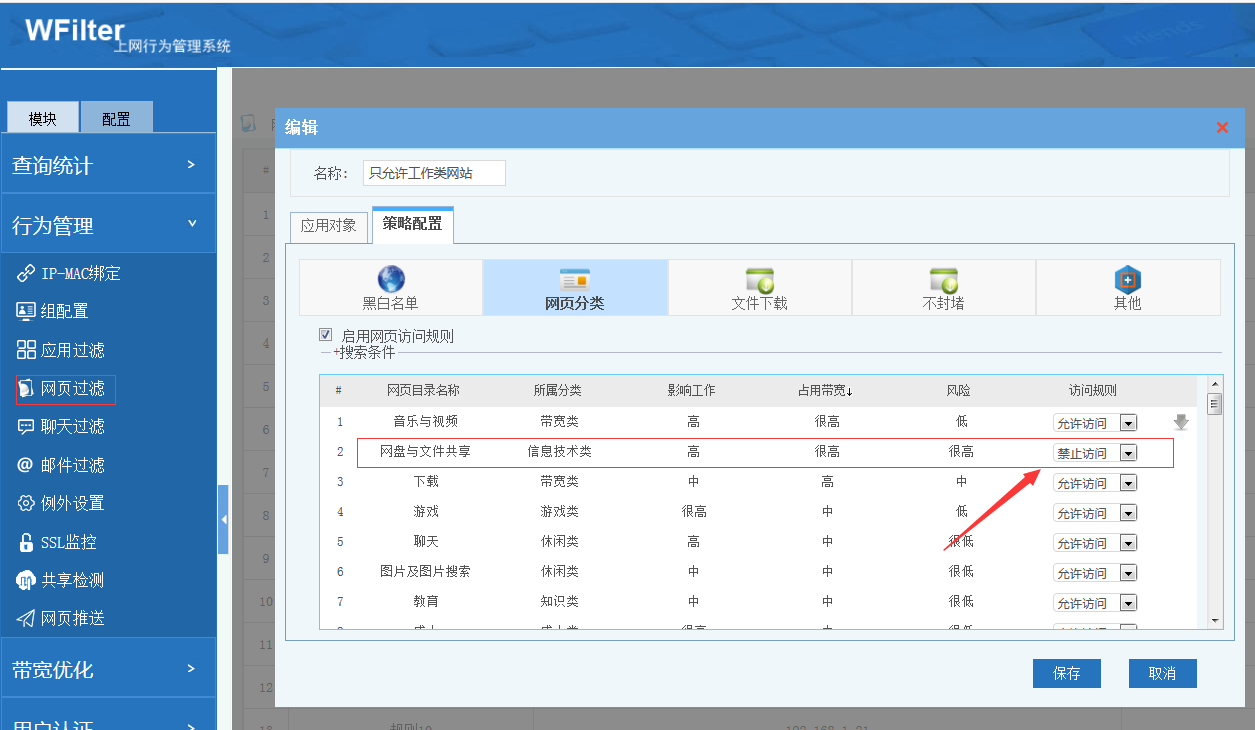Open access rule dropdown for 网盘与文件共享
The height and width of the screenshot is (730, 1255).
tap(1128, 453)
